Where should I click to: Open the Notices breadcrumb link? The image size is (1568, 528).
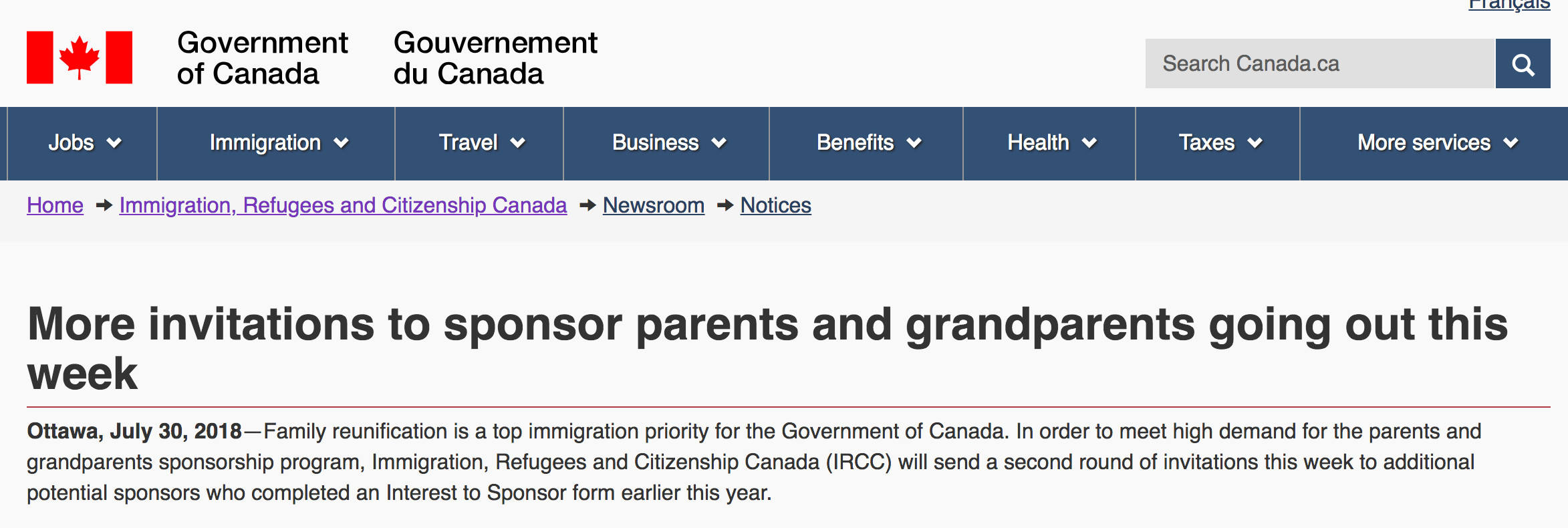click(776, 205)
